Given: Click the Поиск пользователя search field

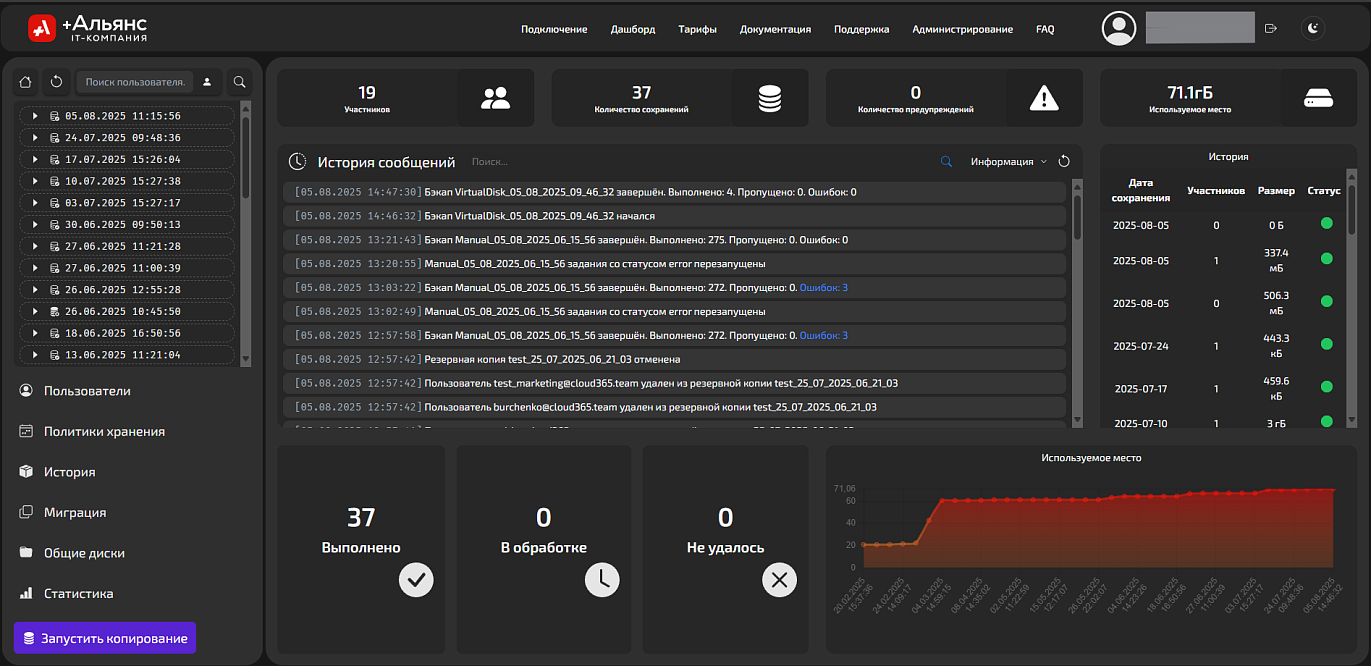Looking at the screenshot, I should [x=135, y=82].
